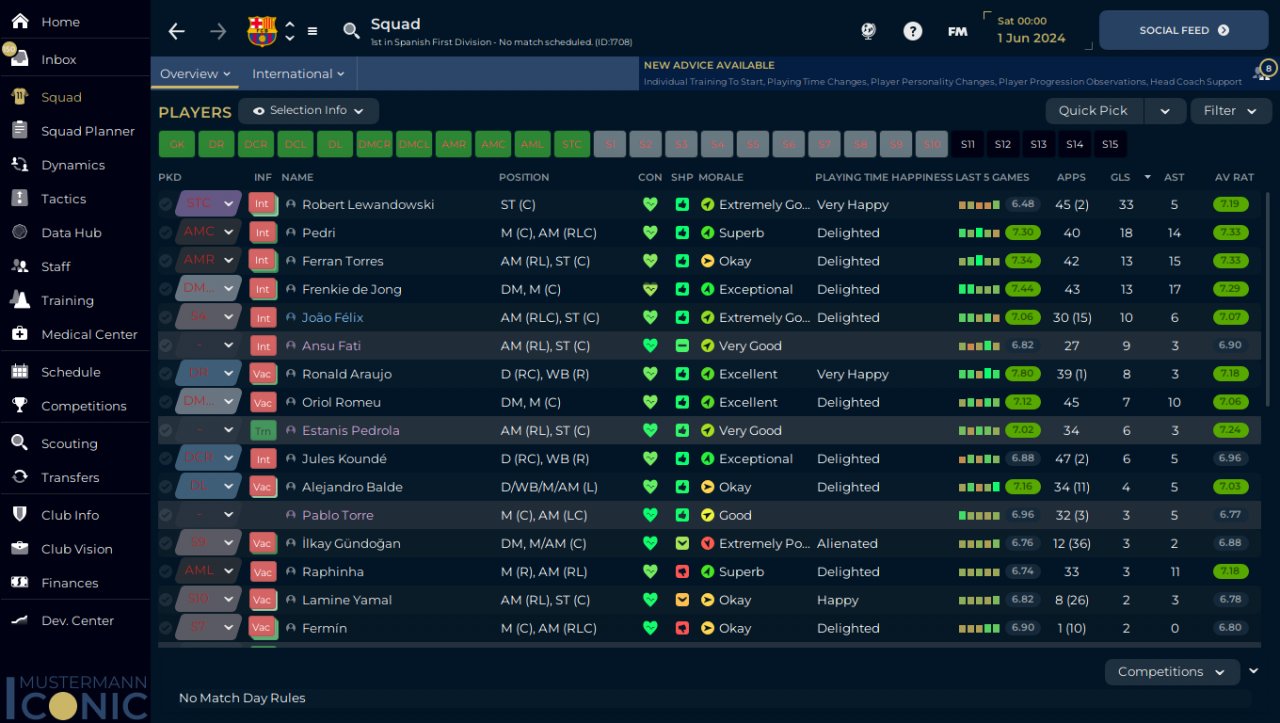Open João Félix player profile link
This screenshot has width=1280, height=723.
point(332,317)
